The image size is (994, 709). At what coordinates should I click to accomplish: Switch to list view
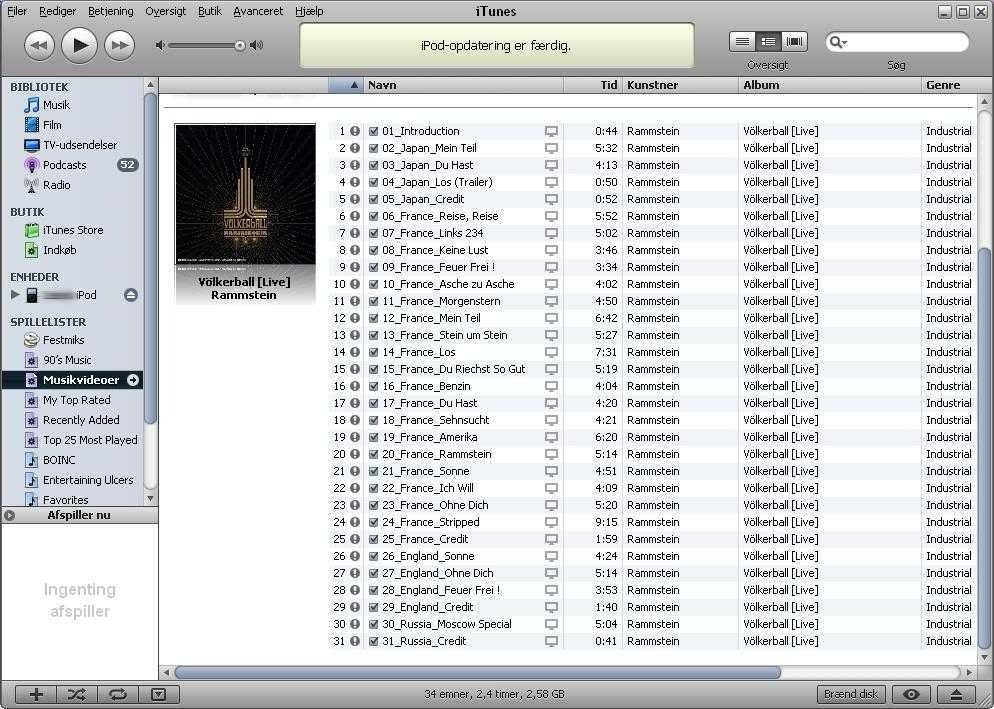tap(742, 42)
